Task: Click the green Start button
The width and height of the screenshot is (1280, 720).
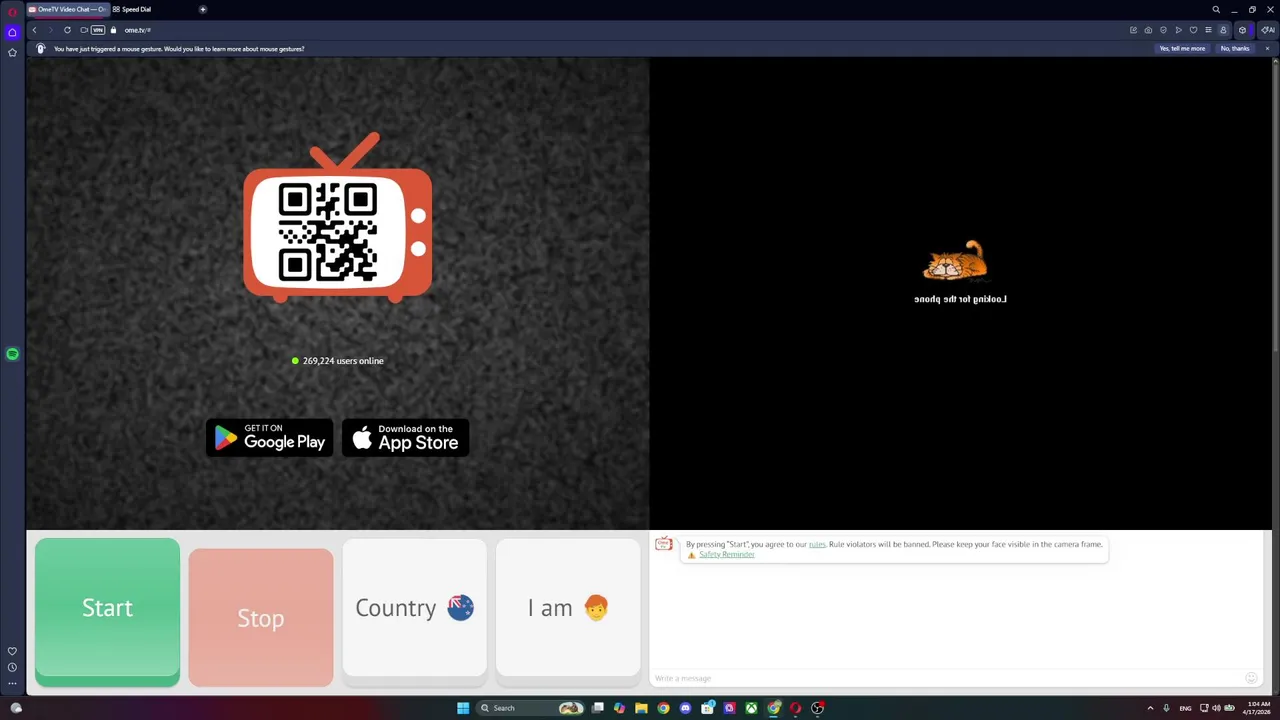Action: tap(107, 612)
